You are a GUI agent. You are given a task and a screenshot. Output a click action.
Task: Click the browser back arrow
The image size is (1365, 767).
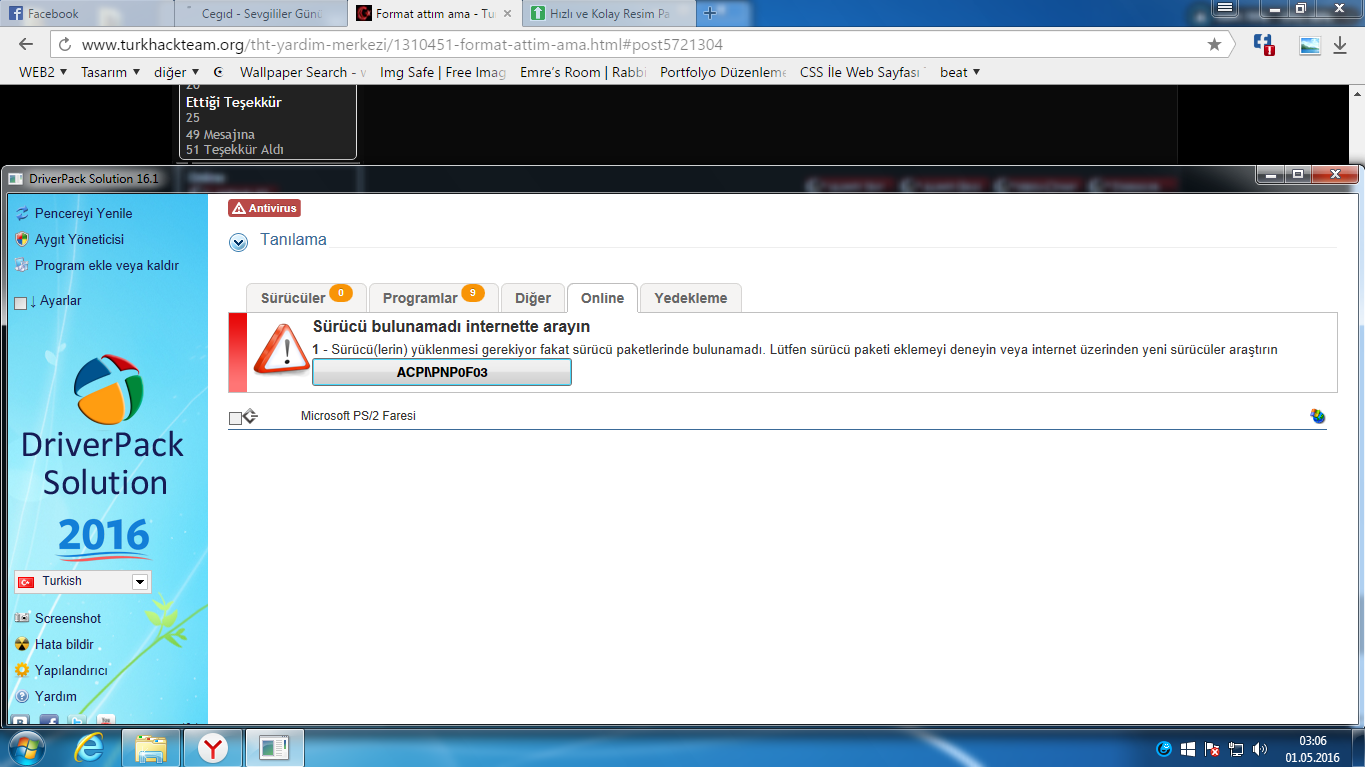26,45
